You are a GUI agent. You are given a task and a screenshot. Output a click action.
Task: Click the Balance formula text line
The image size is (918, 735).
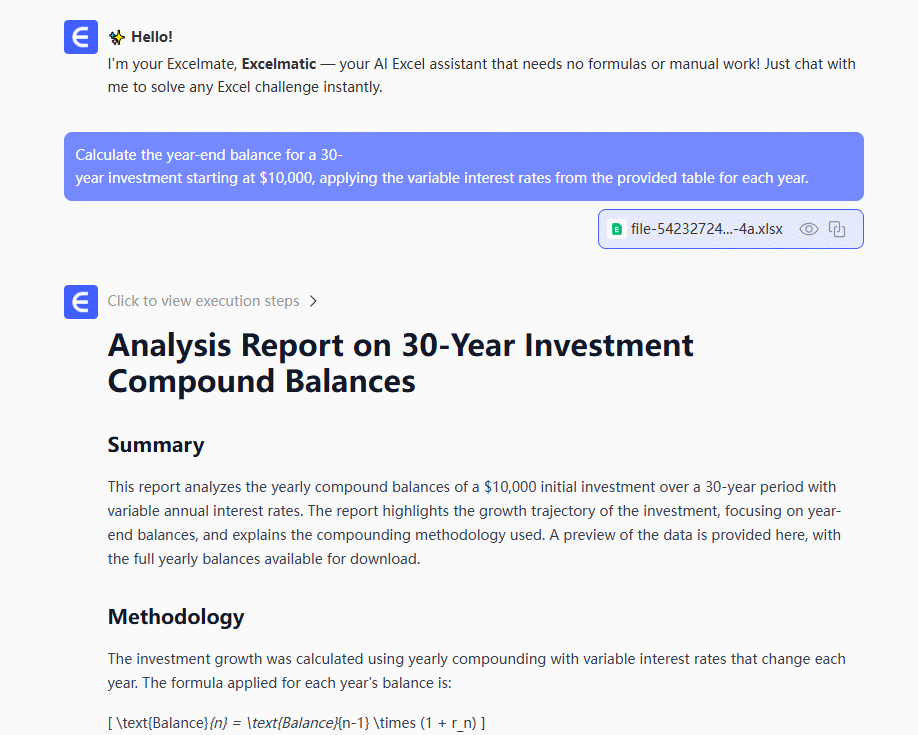point(297,722)
